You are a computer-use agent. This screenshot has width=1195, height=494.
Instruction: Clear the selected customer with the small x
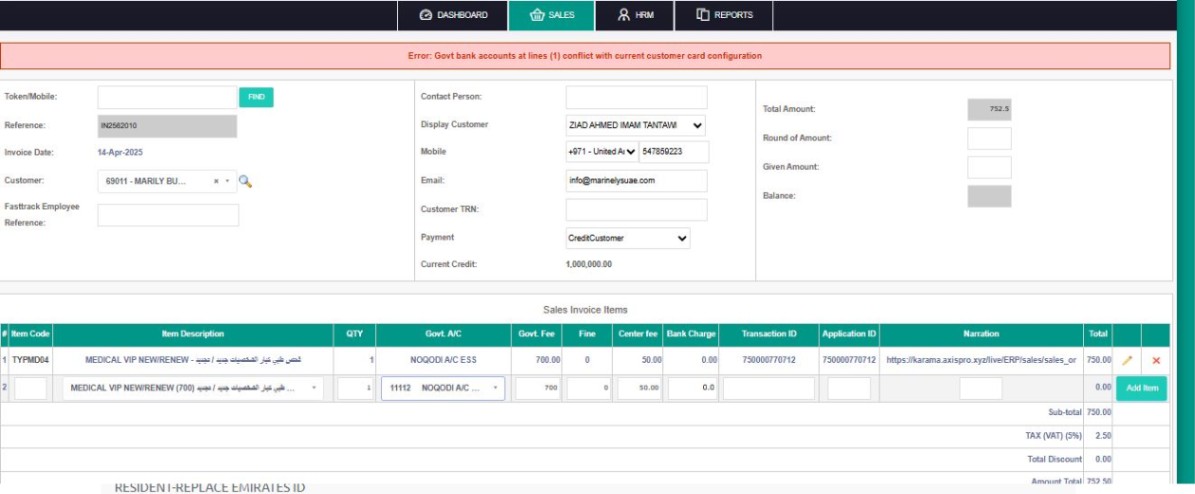coord(216,182)
